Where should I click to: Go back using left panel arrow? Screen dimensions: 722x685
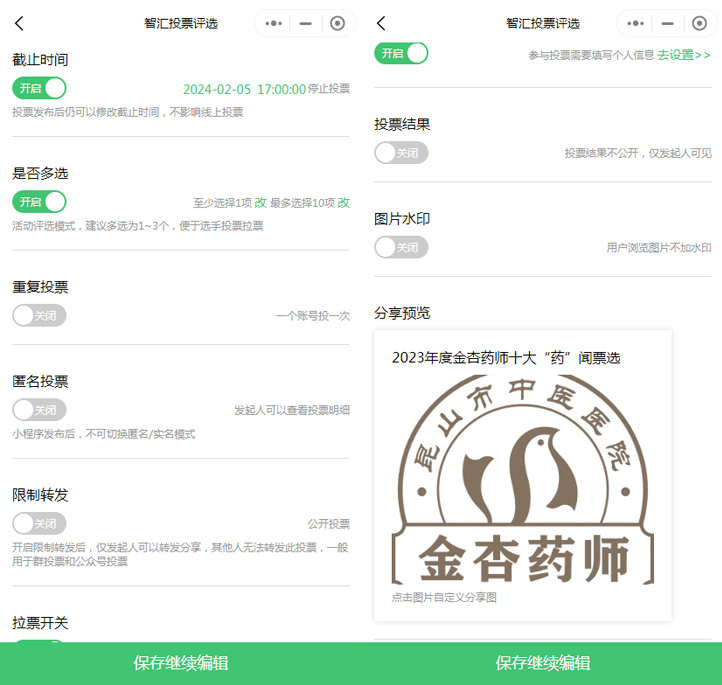(19, 23)
